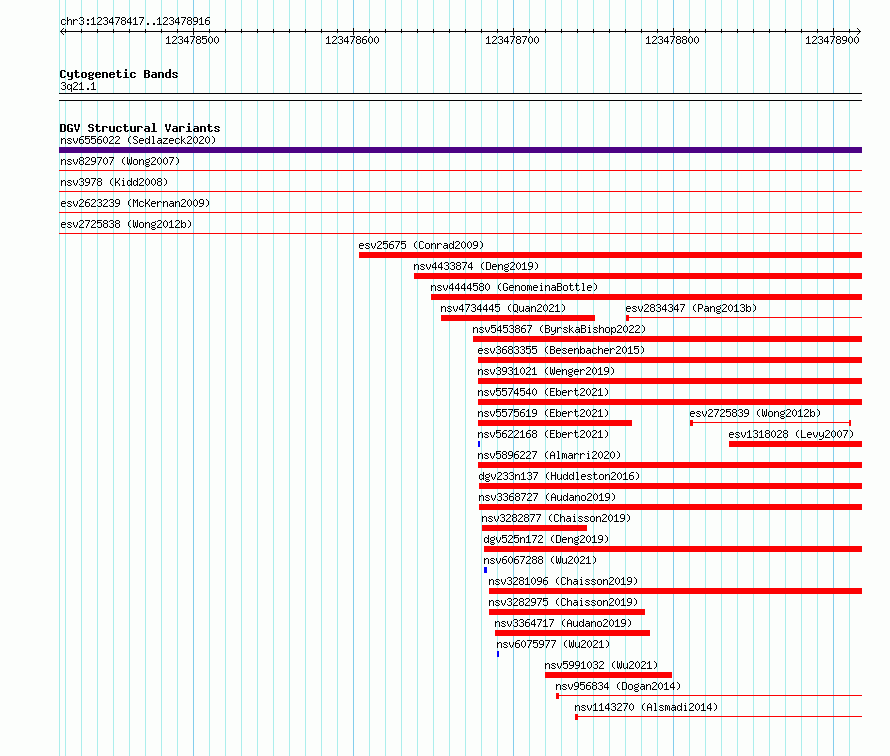The image size is (890, 756).
Task: Open esv2623239 (McKernan2009) variant entry
Action: coord(135,203)
